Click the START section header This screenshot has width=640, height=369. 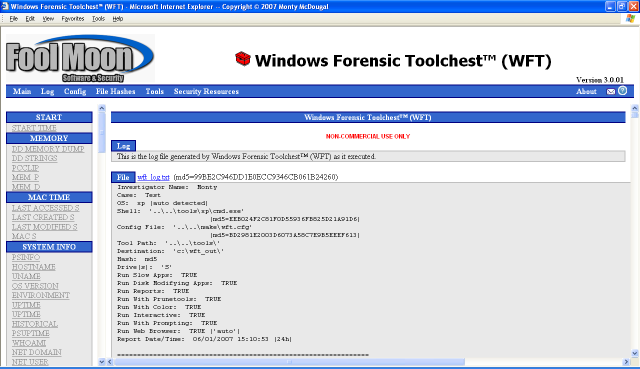pos(49,117)
